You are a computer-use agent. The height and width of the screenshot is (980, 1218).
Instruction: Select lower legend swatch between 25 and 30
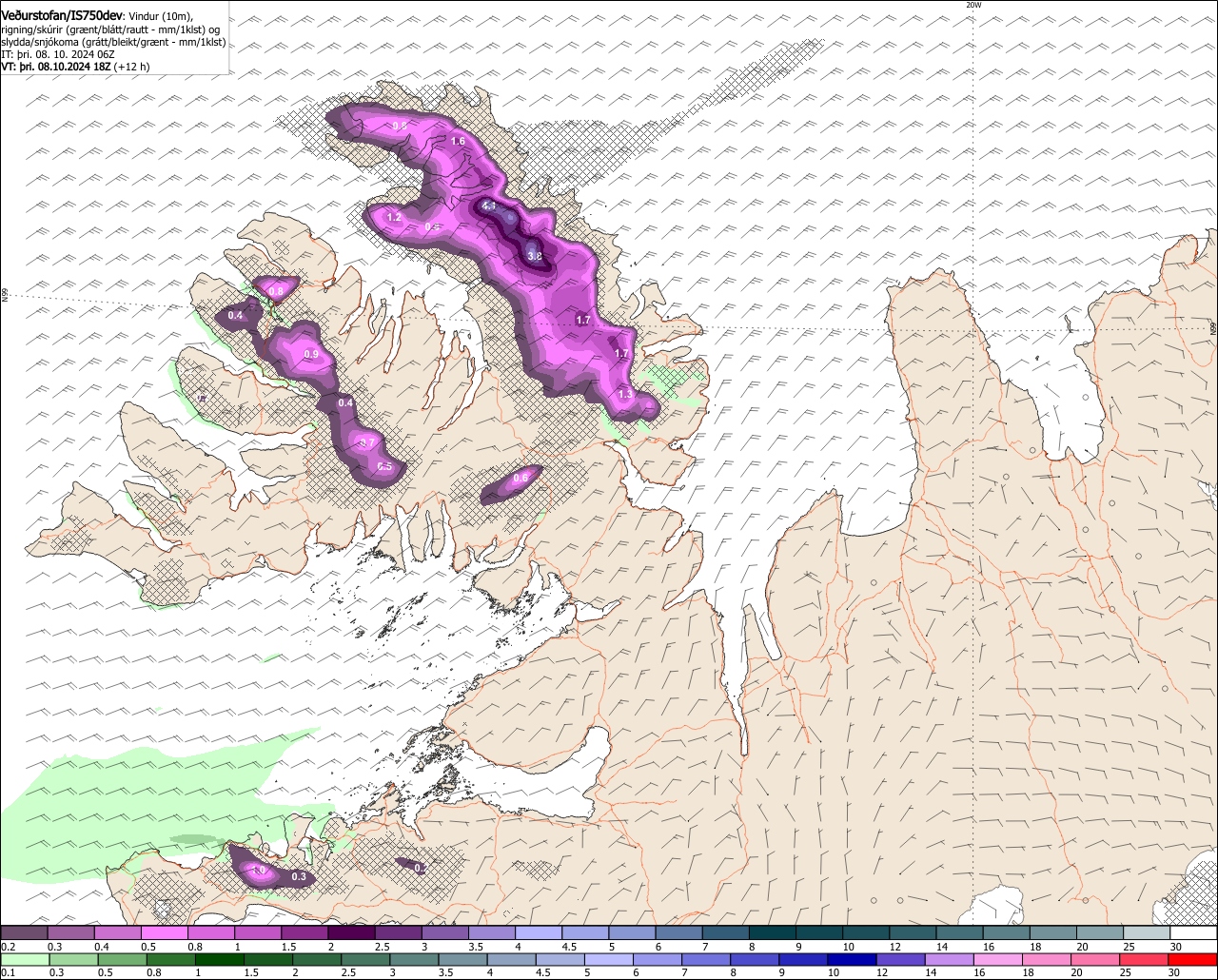tap(1145, 959)
